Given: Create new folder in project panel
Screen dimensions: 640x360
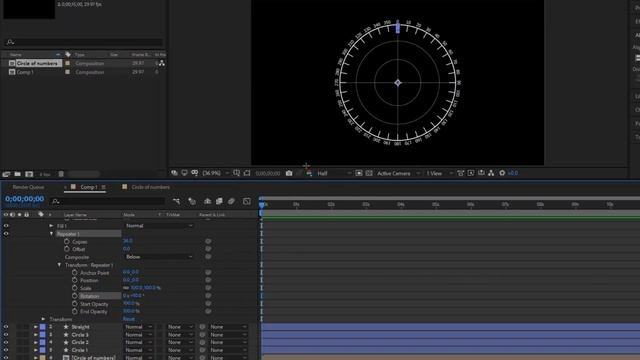Looking at the screenshot, I should [18, 174].
